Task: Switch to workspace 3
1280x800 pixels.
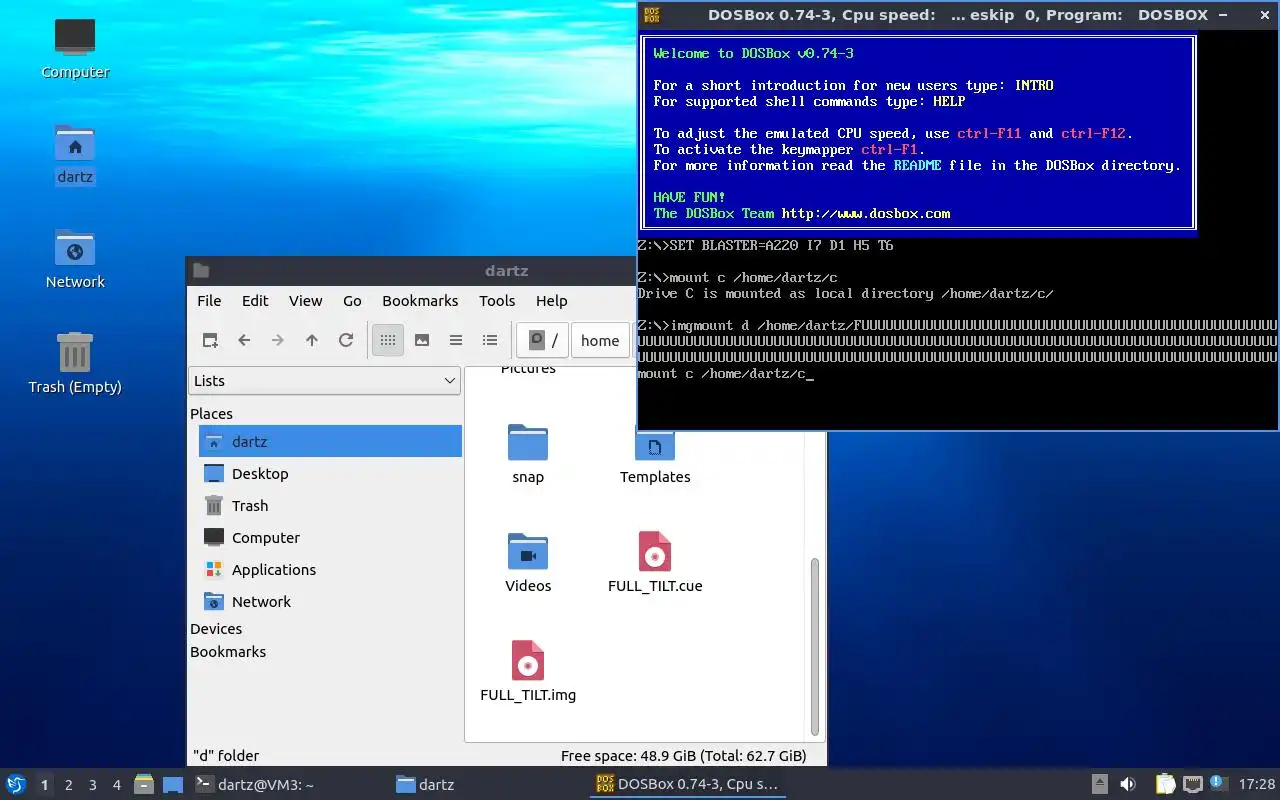Action: point(92,785)
